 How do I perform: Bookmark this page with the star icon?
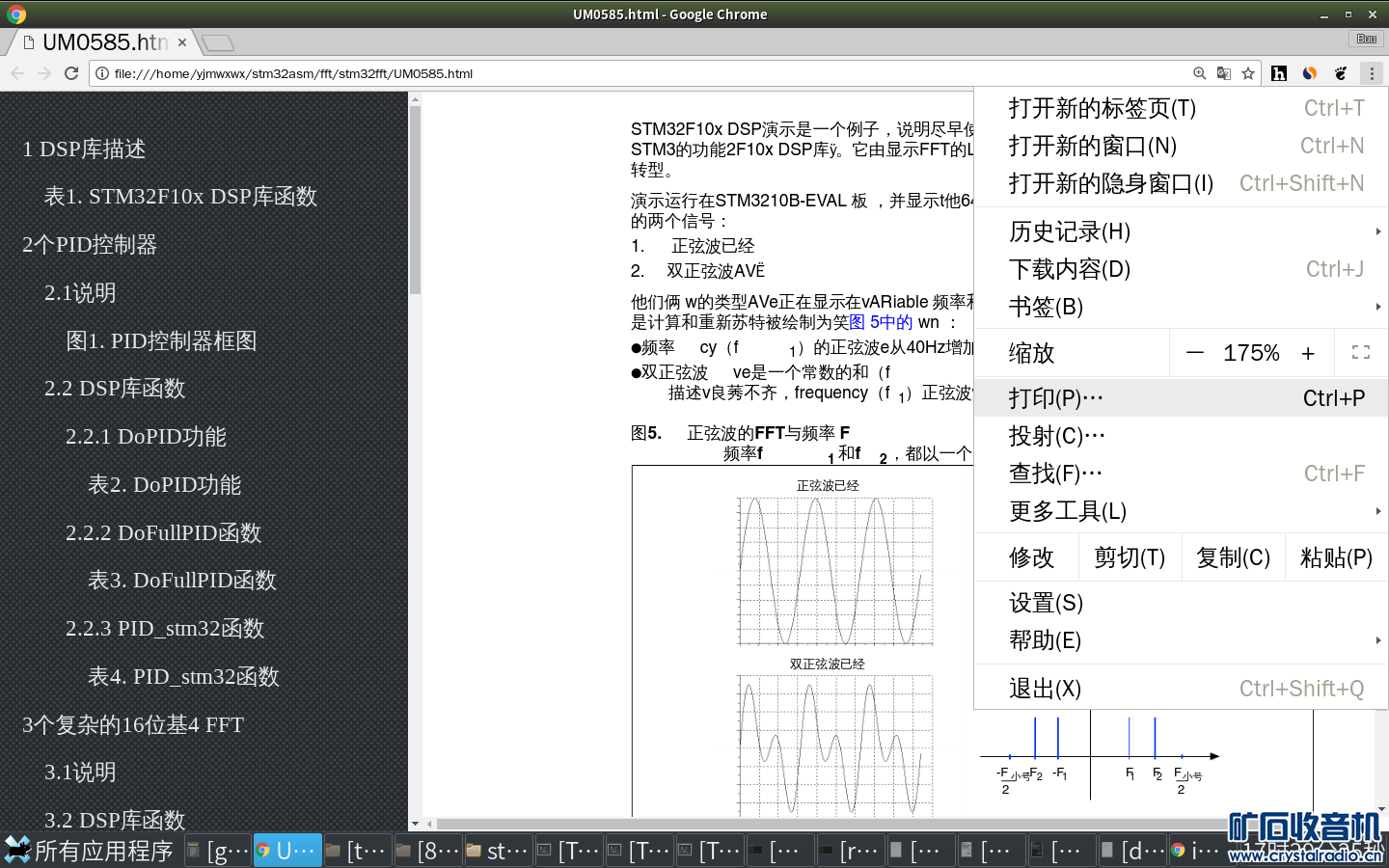(1248, 73)
